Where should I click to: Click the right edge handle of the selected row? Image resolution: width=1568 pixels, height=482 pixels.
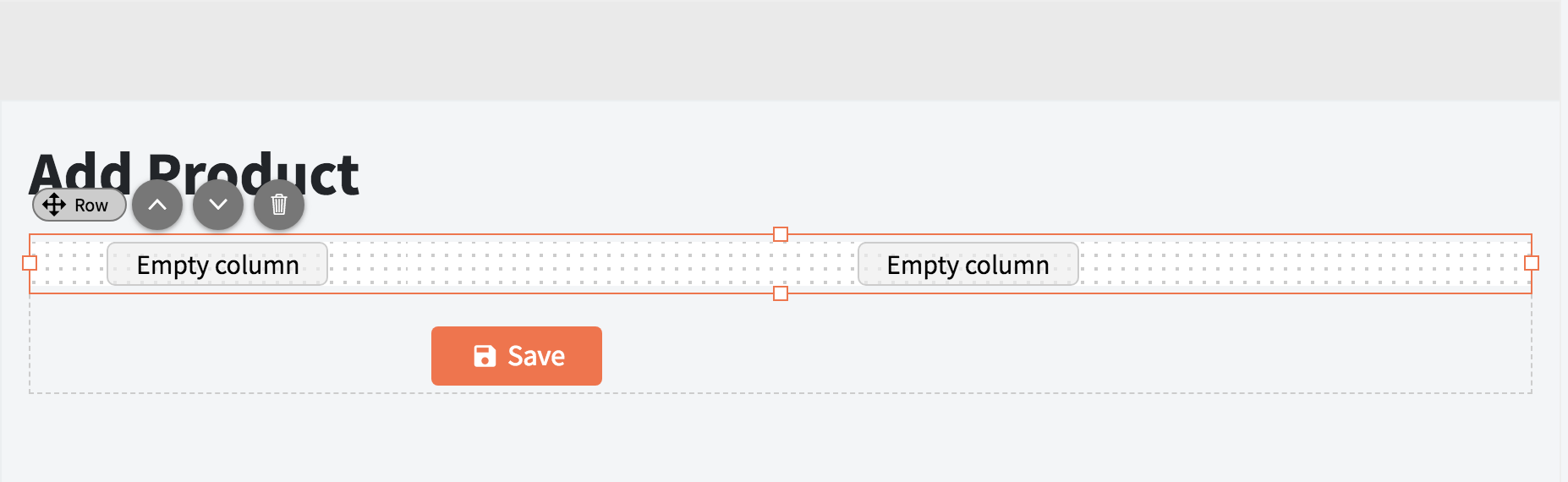[x=1532, y=263]
